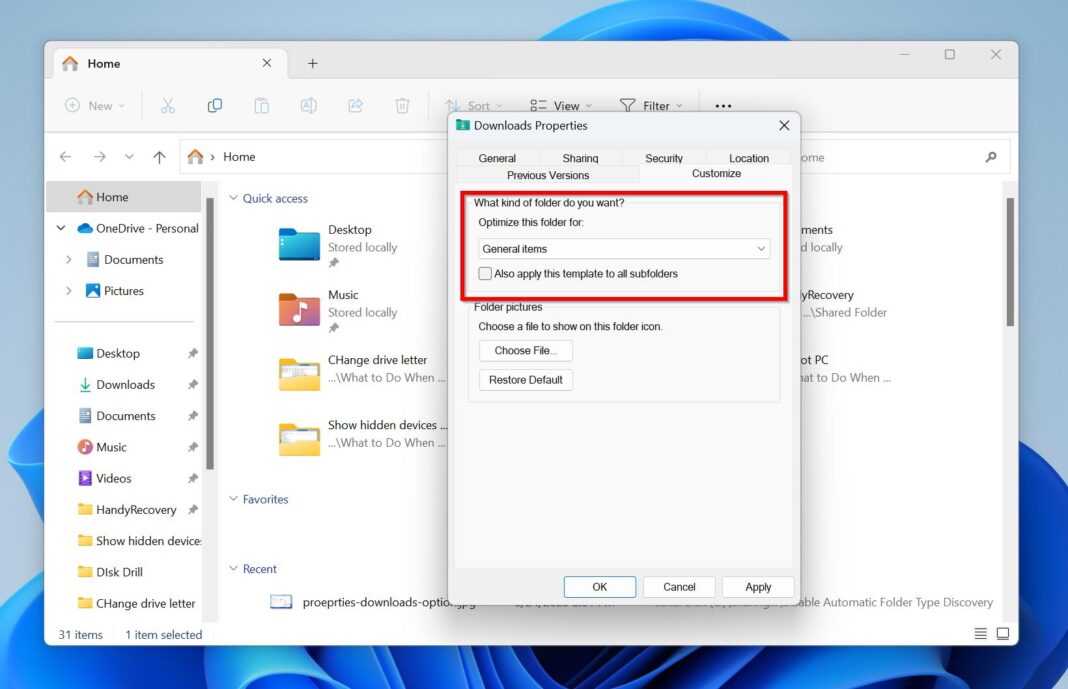
Task: Click the Copy icon in the toolbar
Action: 214,105
